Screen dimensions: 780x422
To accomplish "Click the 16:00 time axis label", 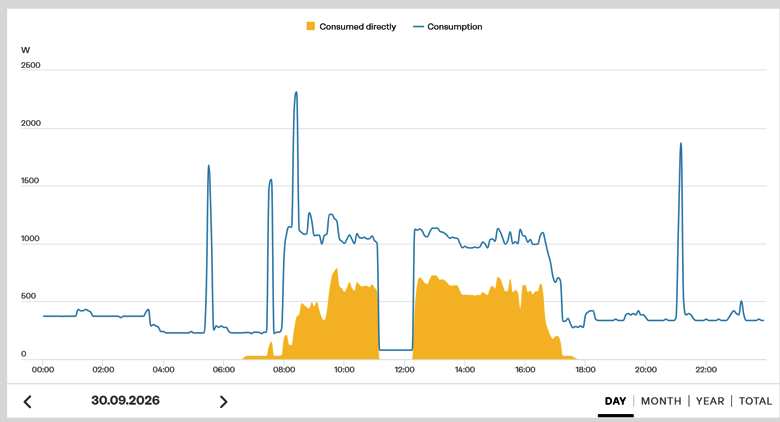I will pos(525,370).
